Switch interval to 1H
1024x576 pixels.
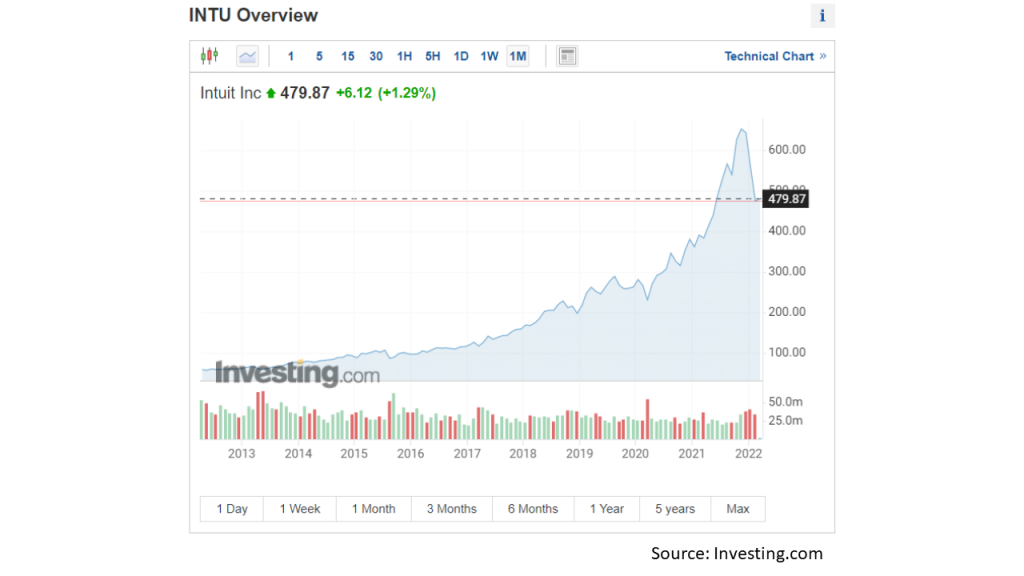click(x=404, y=56)
